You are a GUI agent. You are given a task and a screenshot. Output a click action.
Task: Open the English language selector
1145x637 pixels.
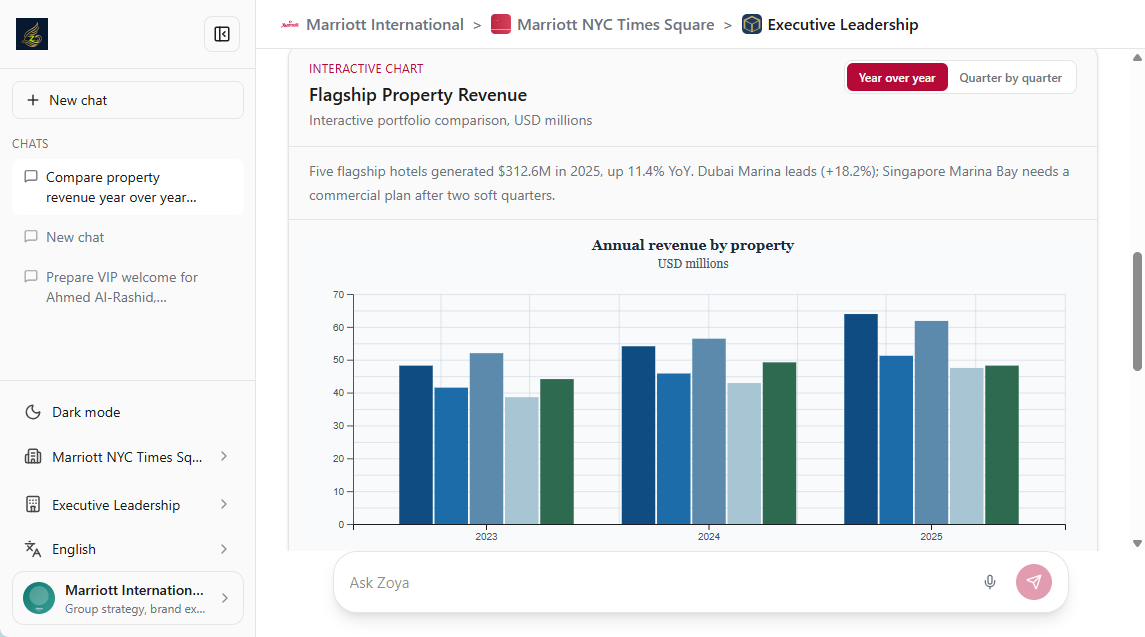(128, 549)
